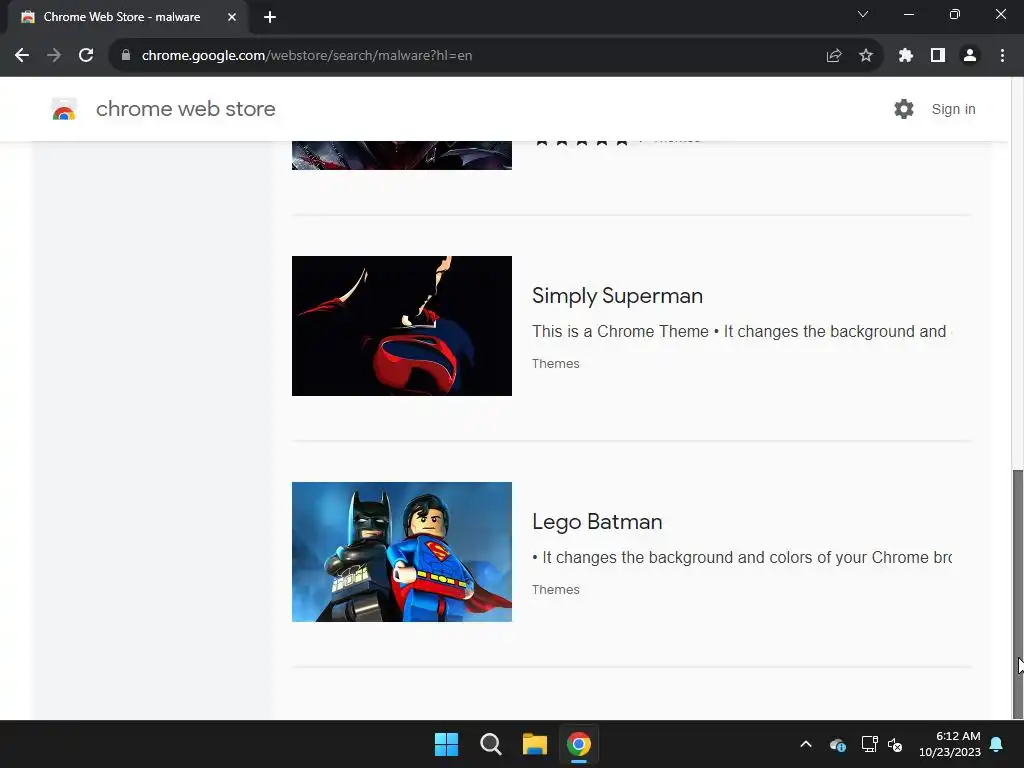Viewport: 1024px width, 768px height.
Task: Open the Lego Batman thumbnail image
Action: tap(402, 552)
